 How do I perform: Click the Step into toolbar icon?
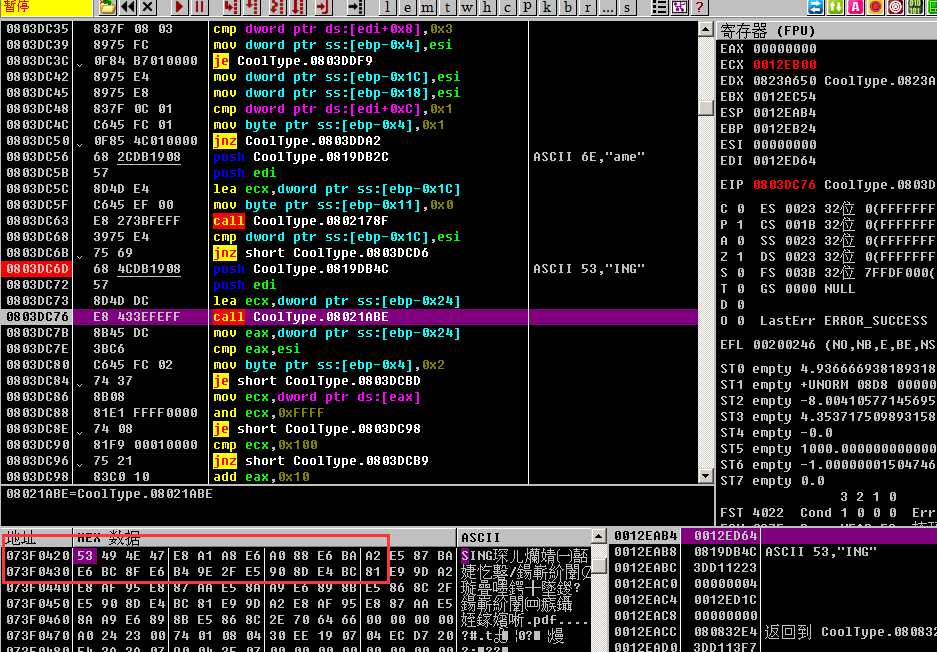(231, 7)
